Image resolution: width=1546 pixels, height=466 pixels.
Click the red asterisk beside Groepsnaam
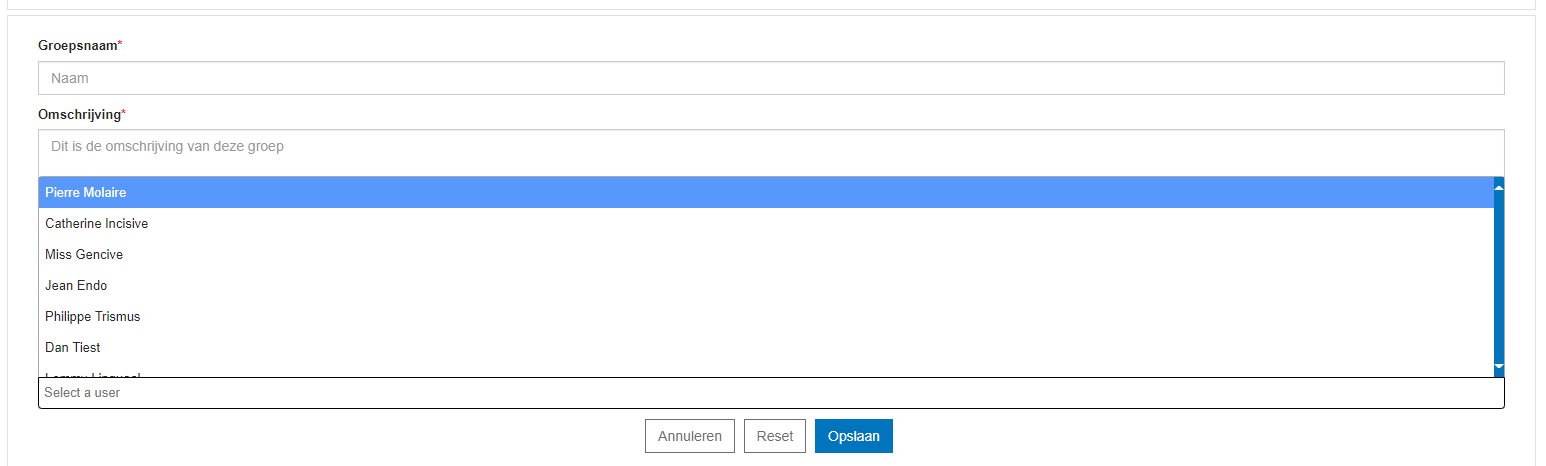[120, 45]
